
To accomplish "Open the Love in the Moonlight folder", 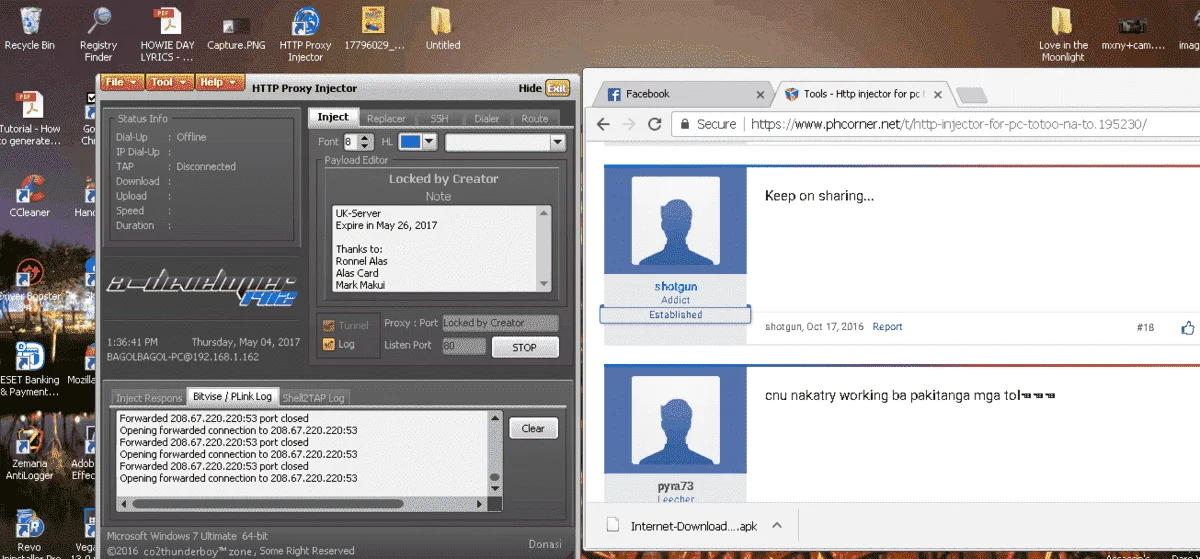I will 1063,34.
